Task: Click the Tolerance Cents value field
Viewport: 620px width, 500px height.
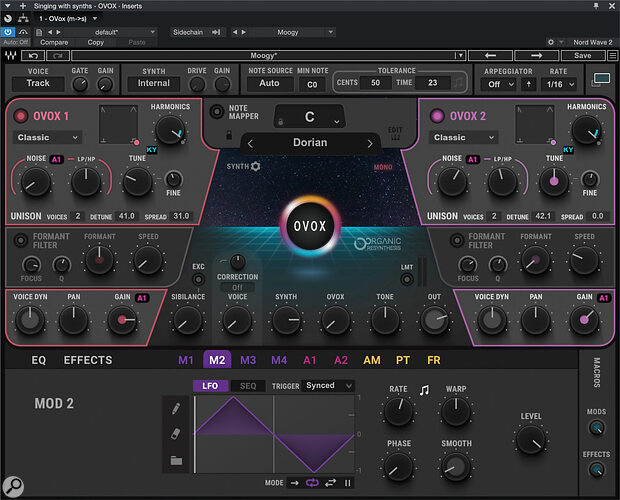Action: point(375,83)
